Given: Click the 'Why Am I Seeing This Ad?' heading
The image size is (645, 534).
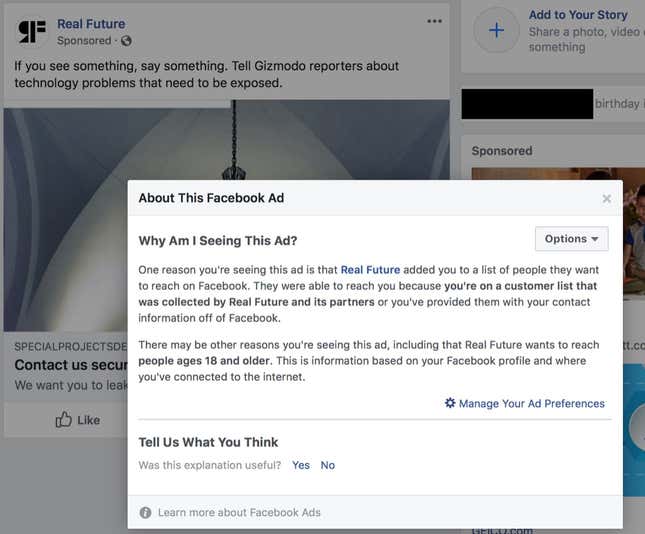Looking at the screenshot, I should 218,241.
